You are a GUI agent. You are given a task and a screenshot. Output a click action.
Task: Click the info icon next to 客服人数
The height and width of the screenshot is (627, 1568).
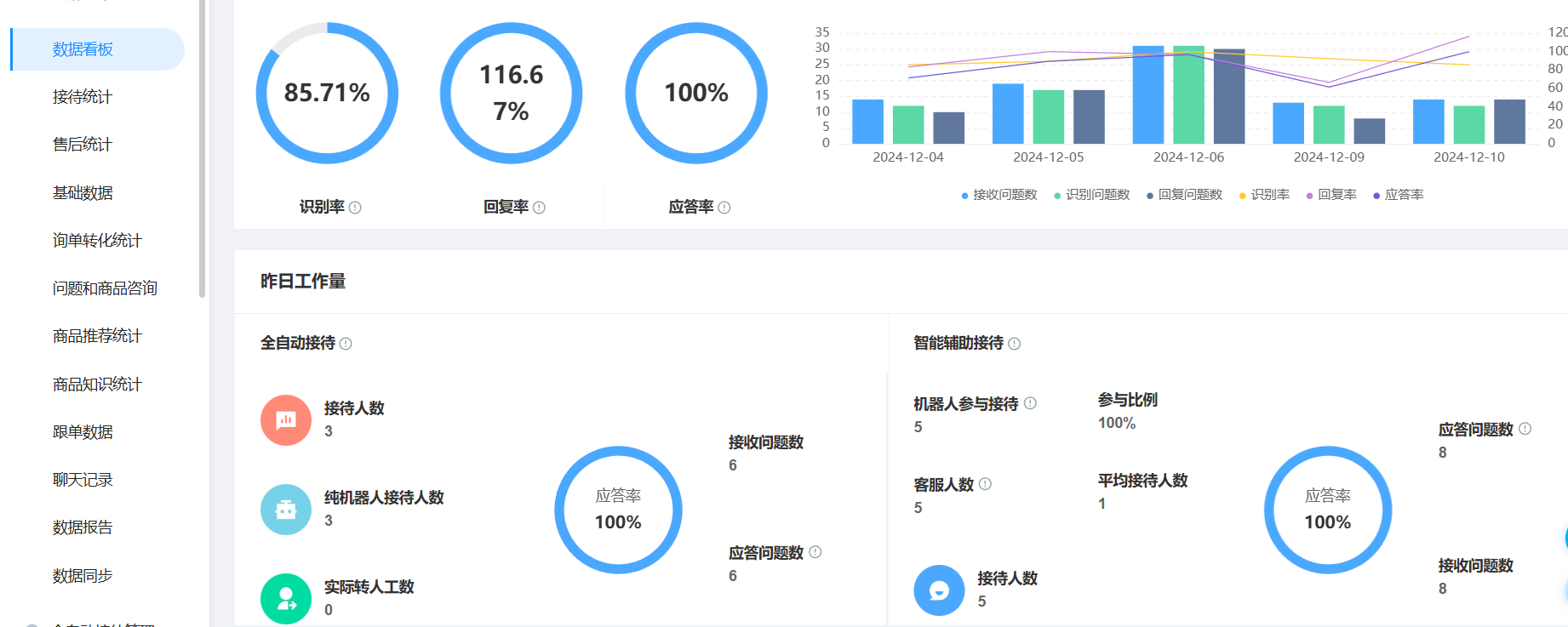(985, 484)
